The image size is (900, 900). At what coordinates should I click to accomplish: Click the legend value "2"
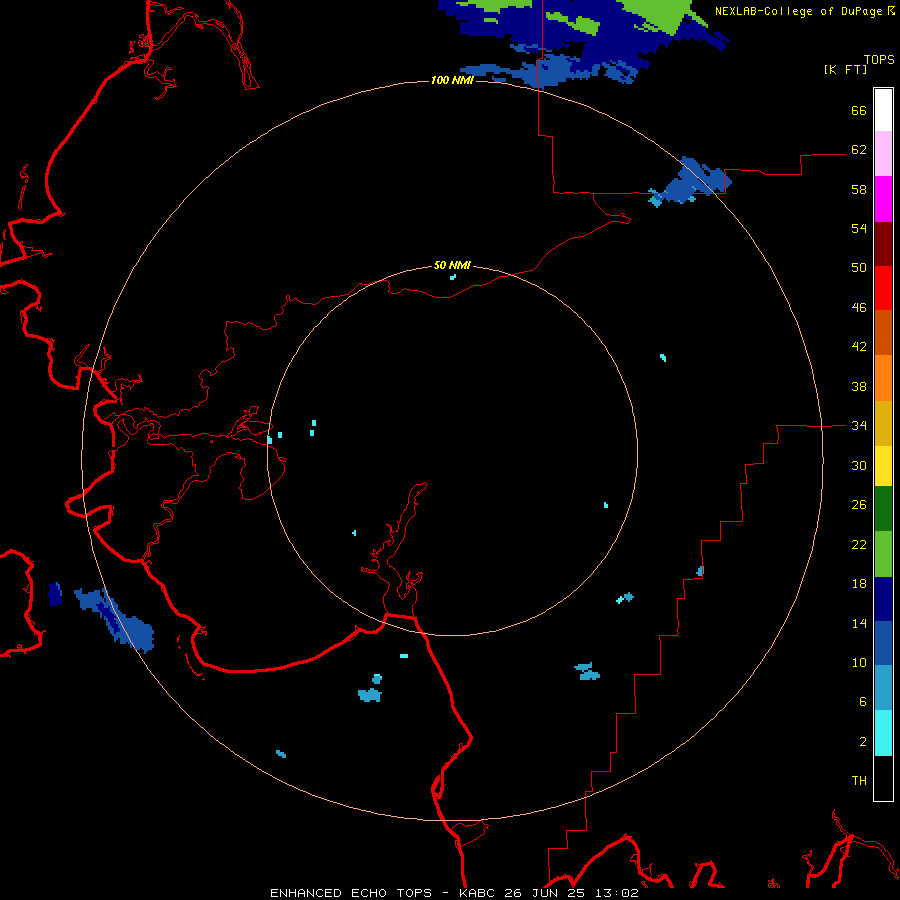(x=863, y=741)
